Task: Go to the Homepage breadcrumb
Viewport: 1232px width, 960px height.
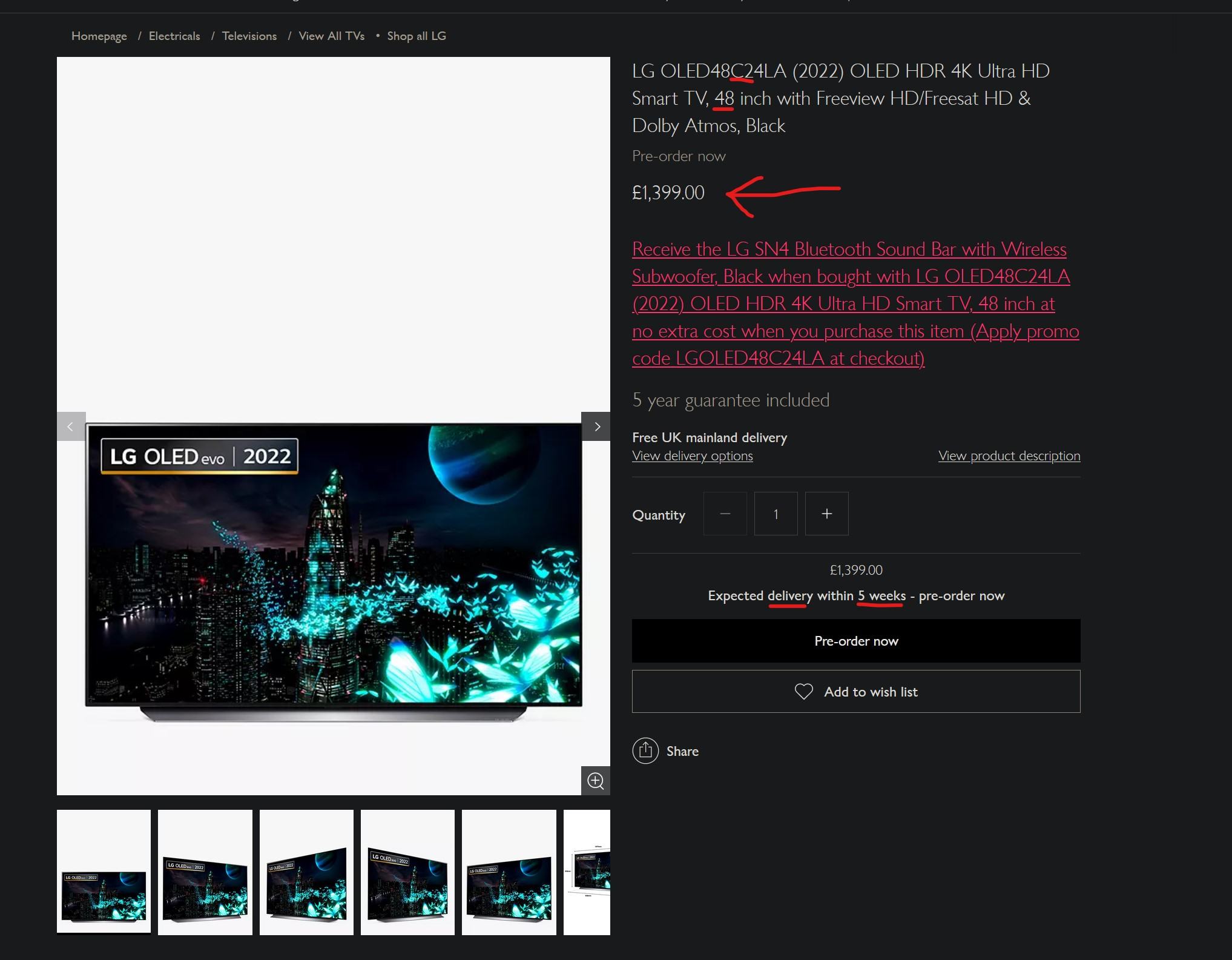Action: pyautogui.click(x=99, y=36)
